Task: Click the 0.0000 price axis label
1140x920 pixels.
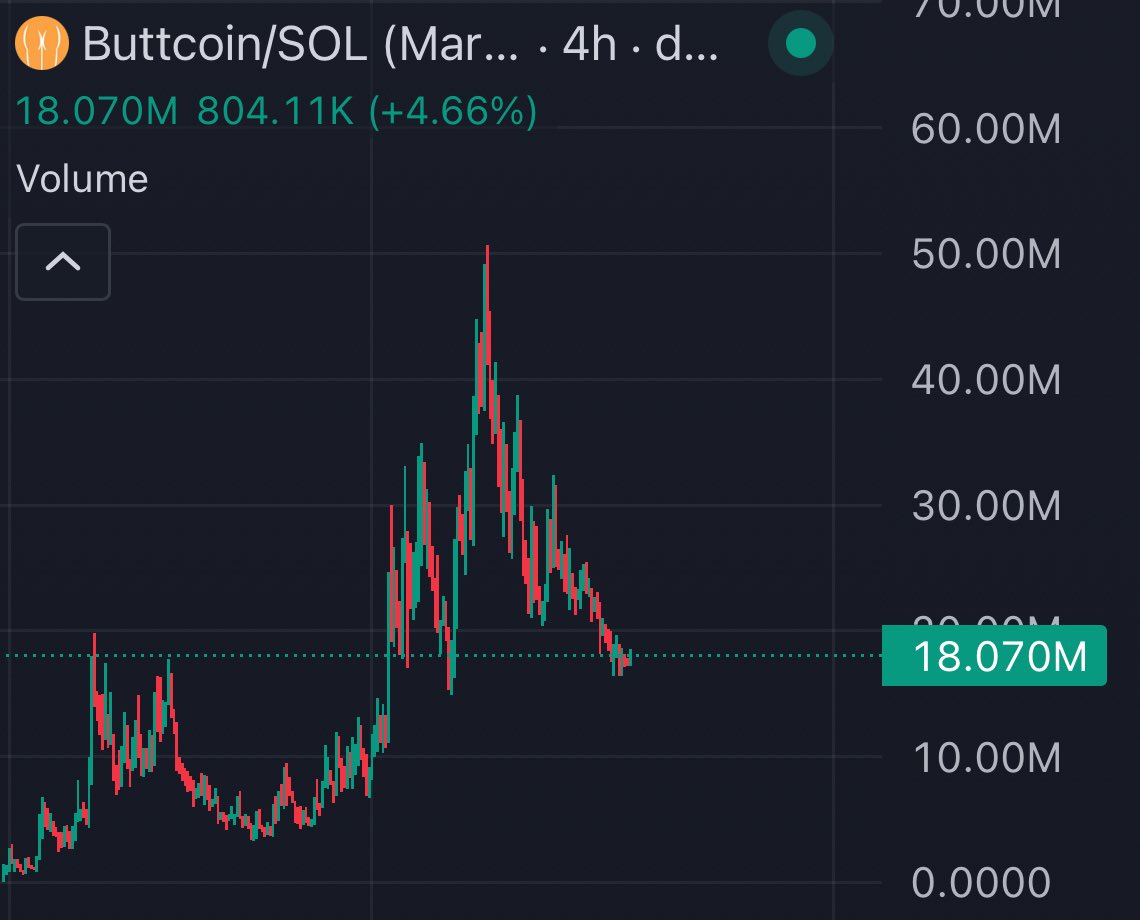Action: tap(981, 882)
